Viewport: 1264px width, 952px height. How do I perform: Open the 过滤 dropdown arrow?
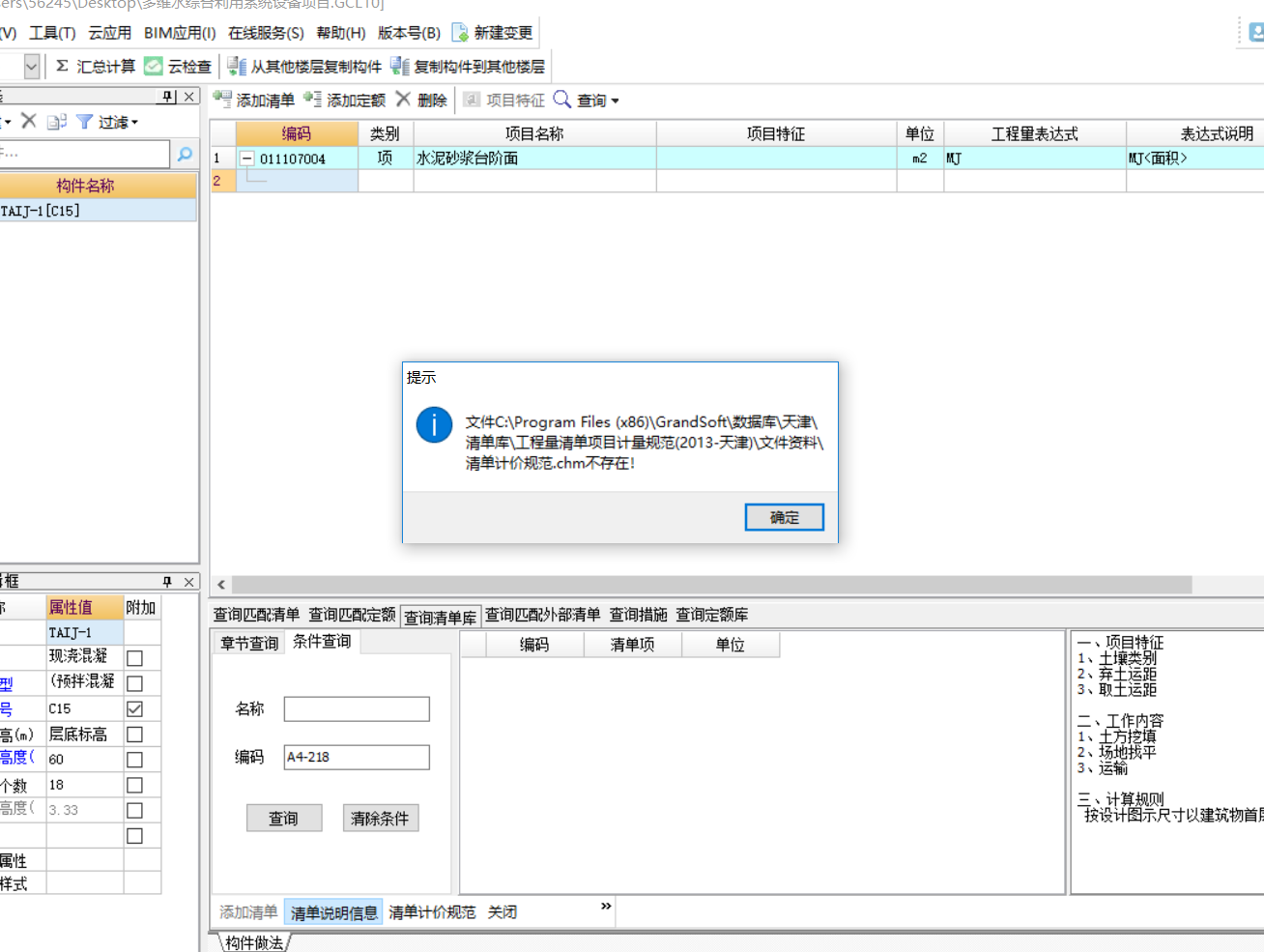(x=135, y=123)
